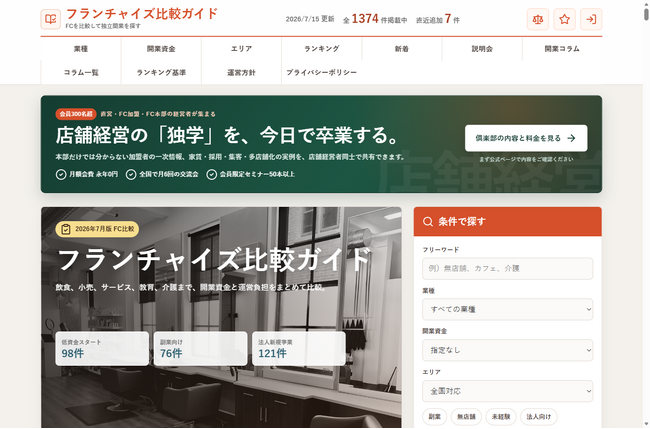This screenshot has width=650, height=429.
Task: Toggle the 未経験 filter chip
Action: coord(501,417)
